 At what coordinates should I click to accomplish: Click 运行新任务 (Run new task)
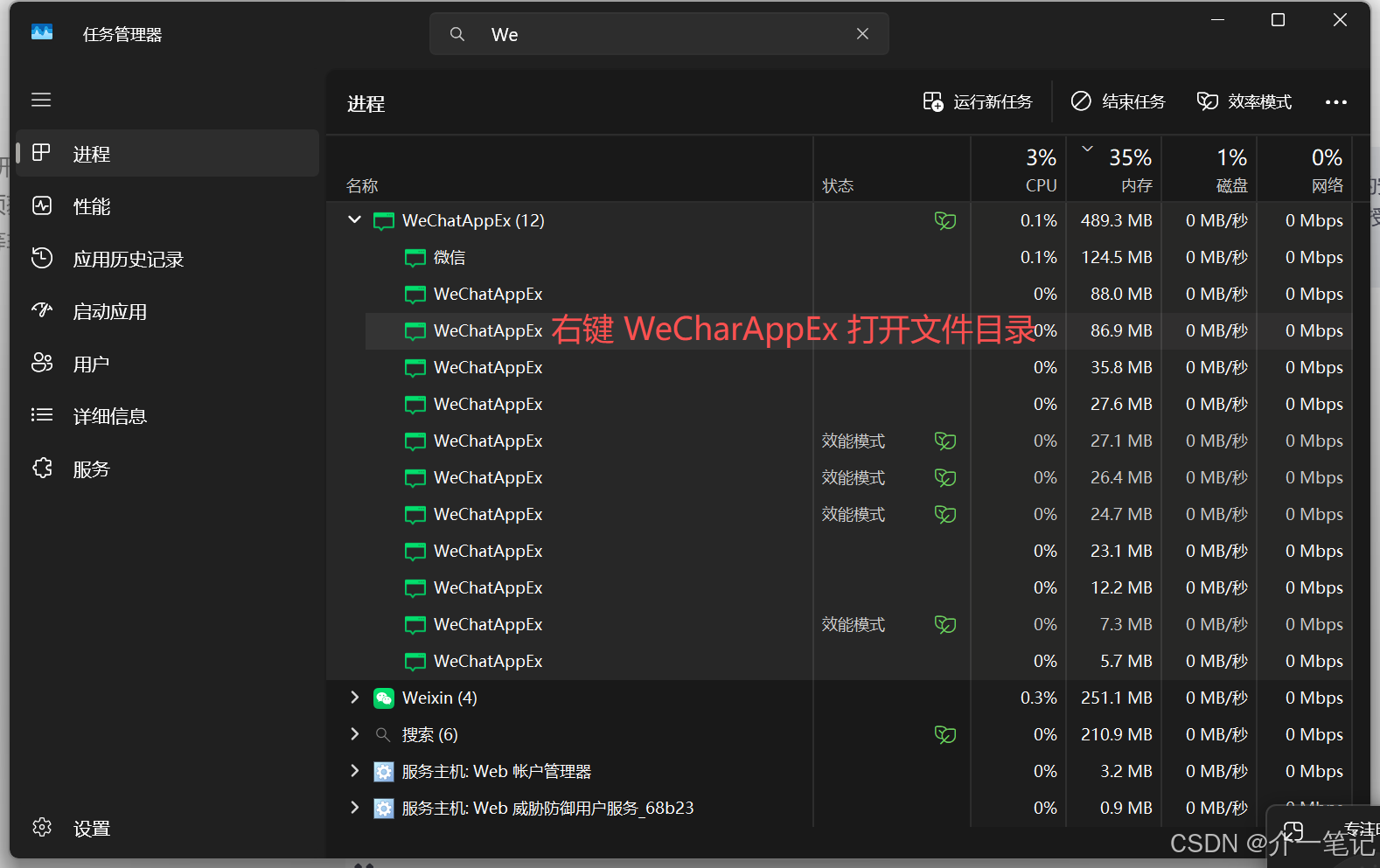(x=978, y=102)
